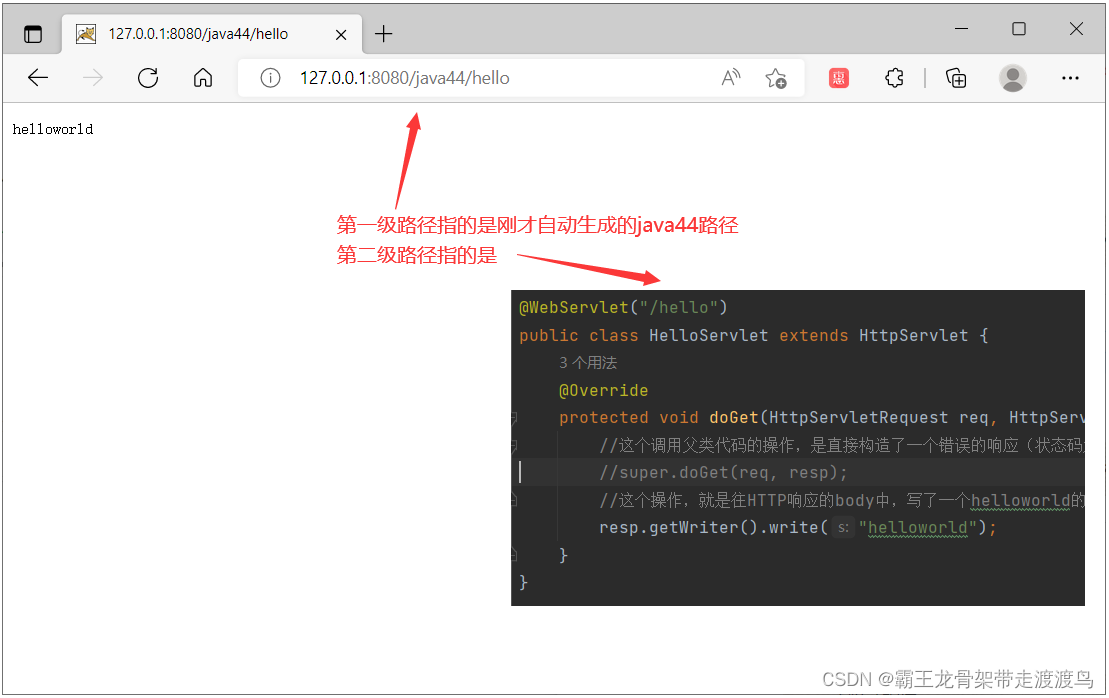Click the back navigation arrow
The width and height of the screenshot is (1109, 698).
coord(37,77)
